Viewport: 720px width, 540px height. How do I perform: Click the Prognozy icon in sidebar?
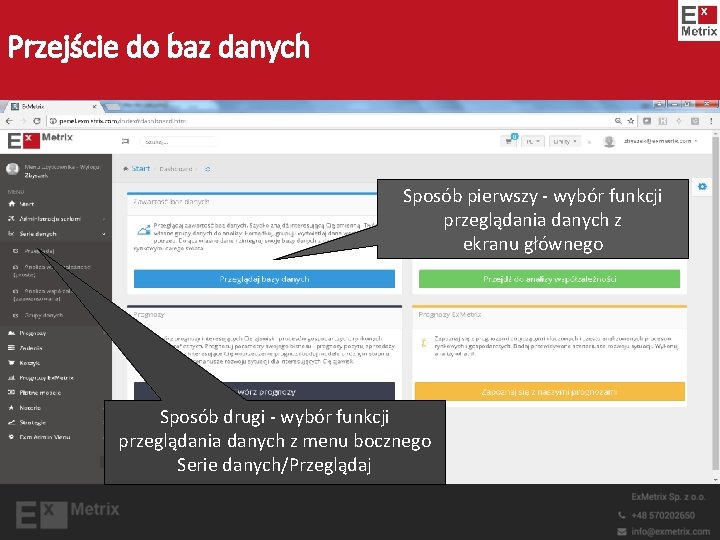[12, 333]
